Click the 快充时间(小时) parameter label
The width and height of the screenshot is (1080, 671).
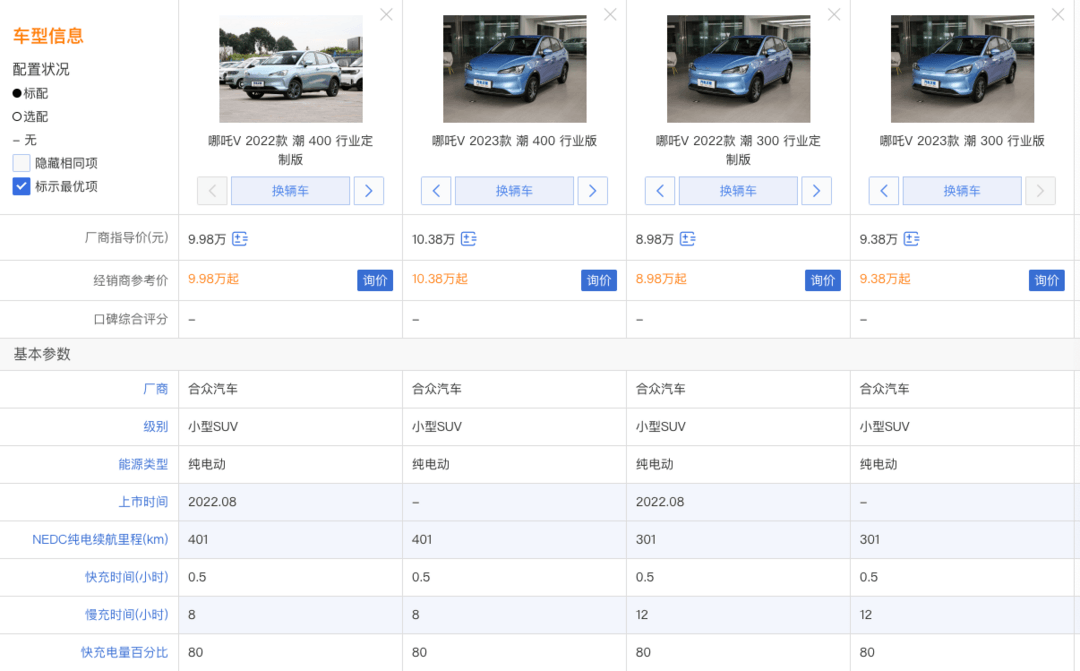127,577
